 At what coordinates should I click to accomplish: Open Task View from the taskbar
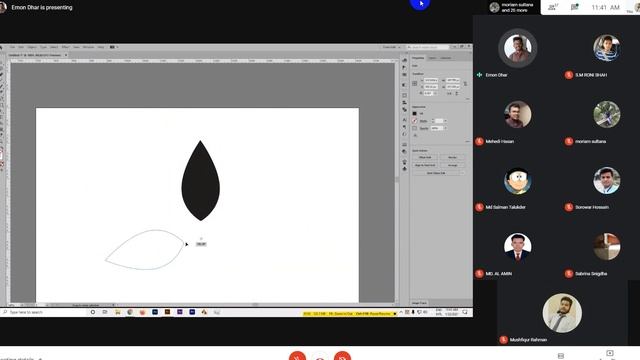point(105,312)
